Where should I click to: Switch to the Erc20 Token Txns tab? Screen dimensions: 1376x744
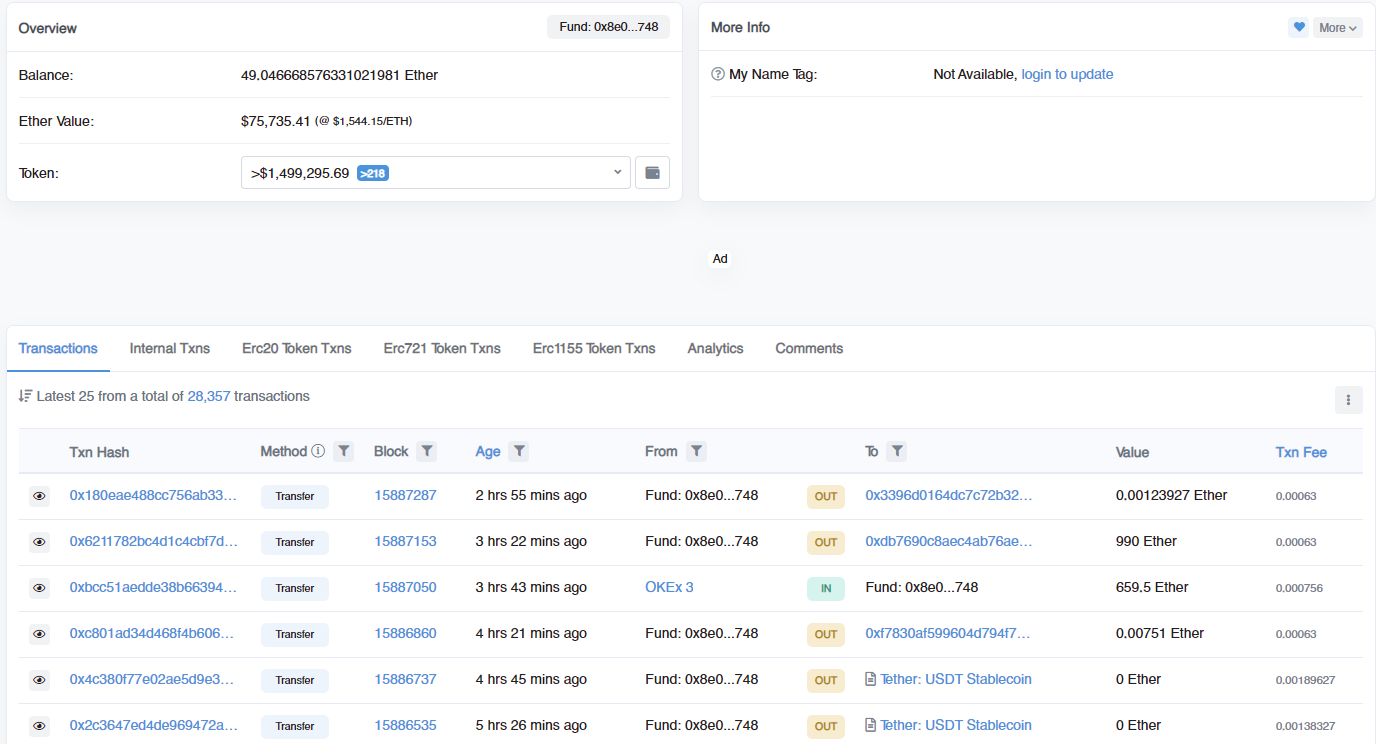[296, 348]
